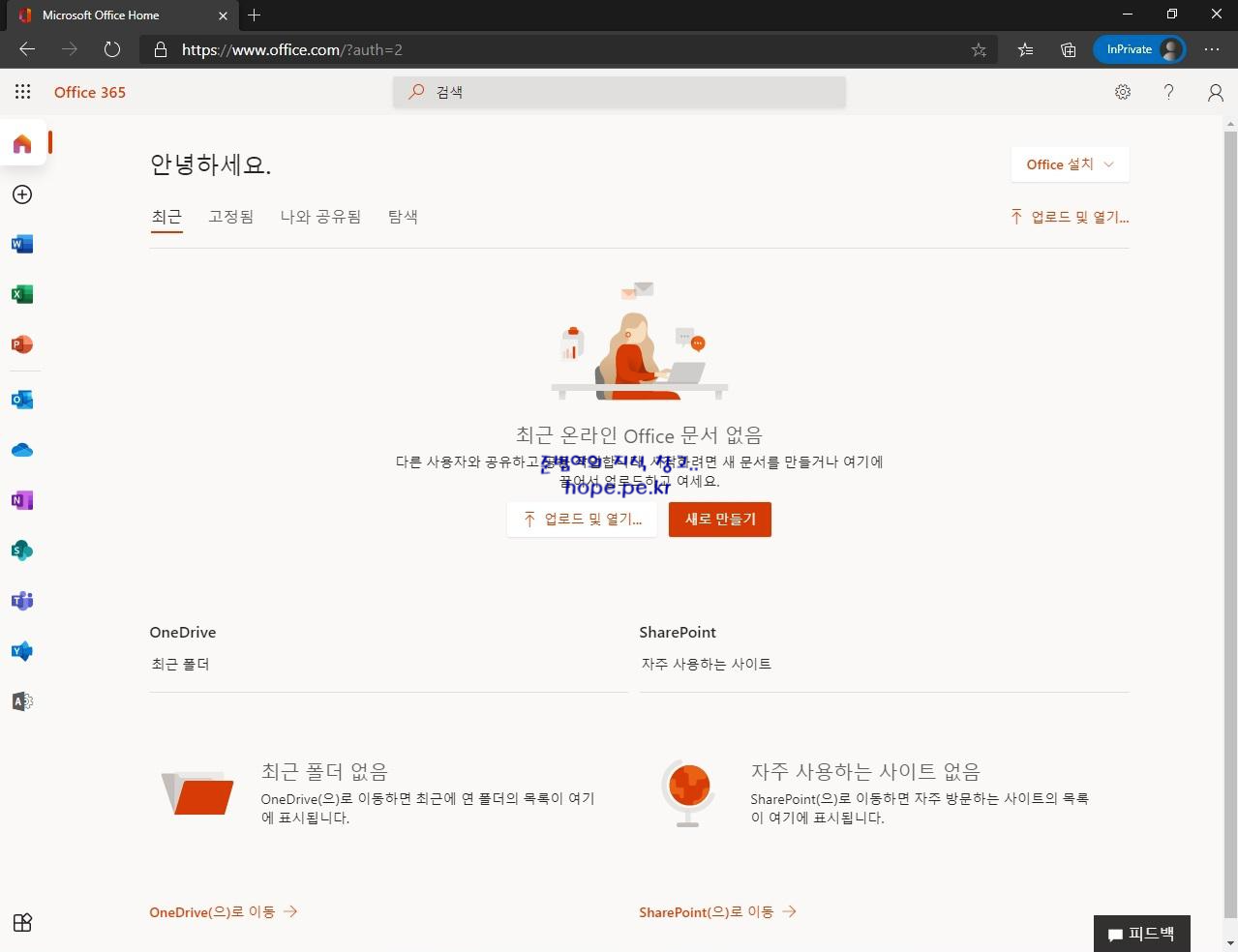The width and height of the screenshot is (1238, 952).
Task: Open All apps icon at sidebar bottom
Action: pyautogui.click(x=22, y=922)
